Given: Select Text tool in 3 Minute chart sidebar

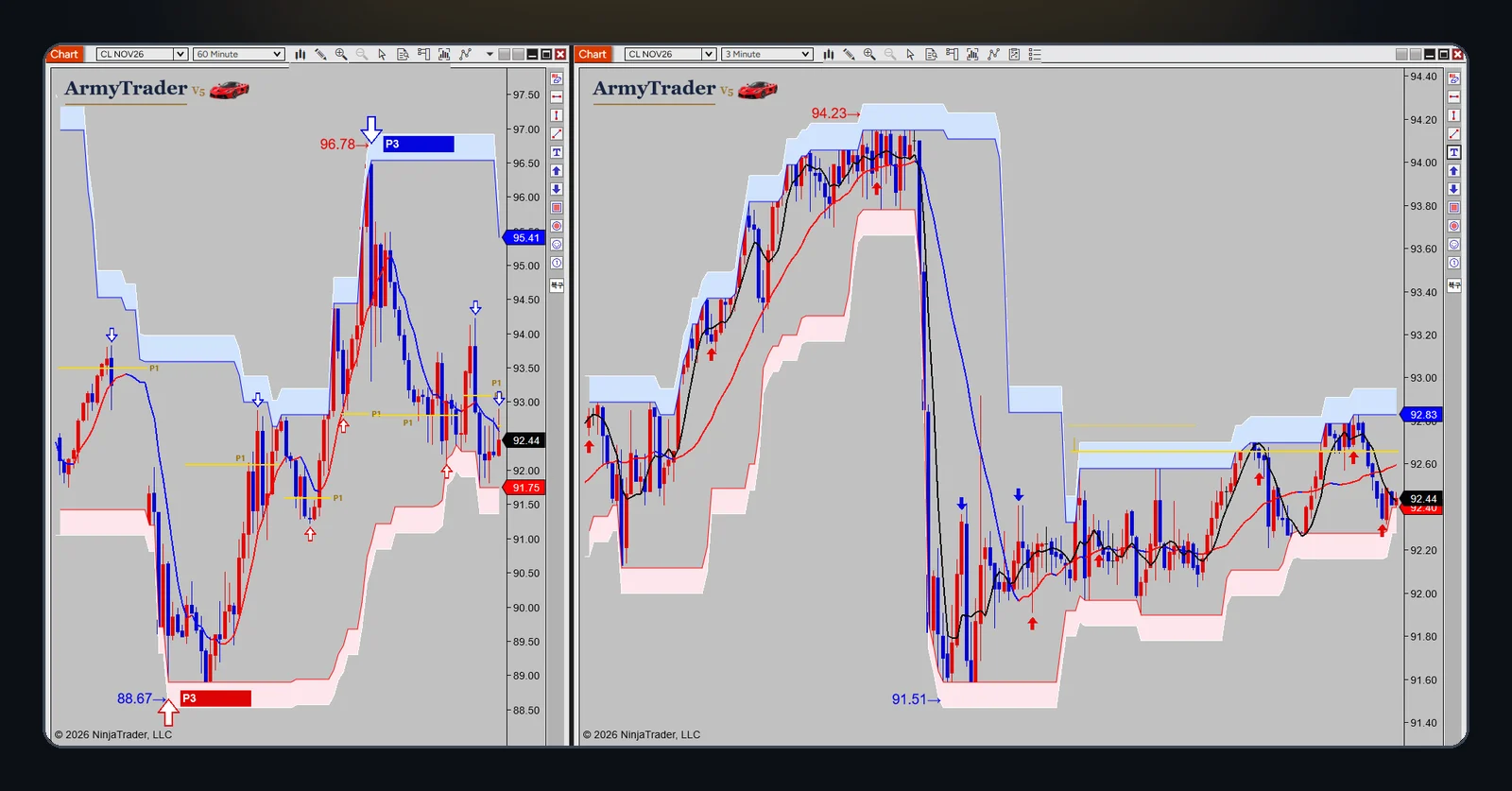Looking at the screenshot, I should pyautogui.click(x=1453, y=152).
